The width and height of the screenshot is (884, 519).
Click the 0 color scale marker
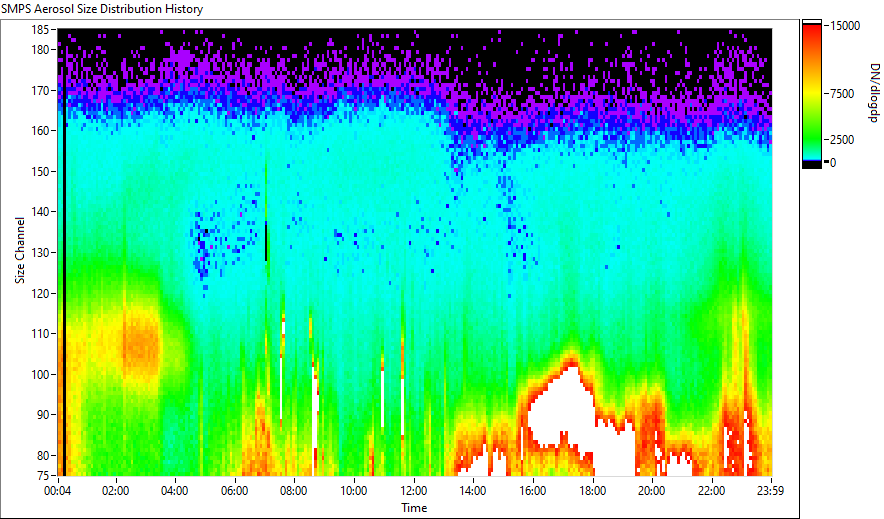pos(833,163)
